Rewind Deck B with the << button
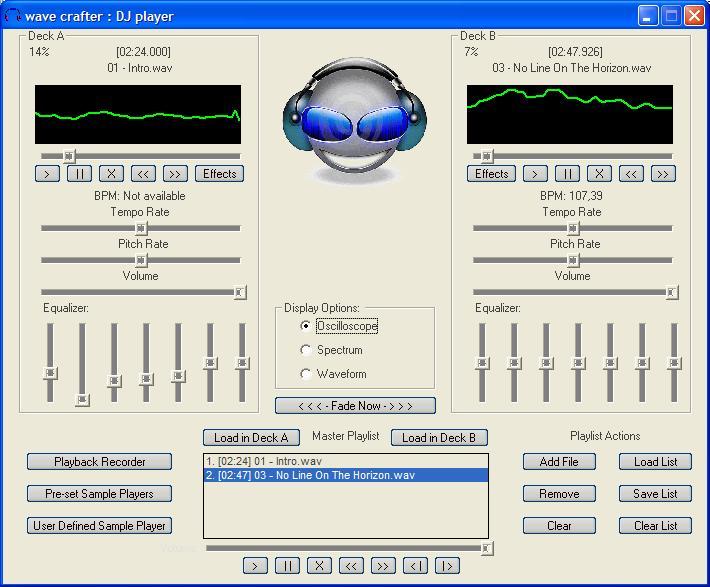 tap(631, 174)
